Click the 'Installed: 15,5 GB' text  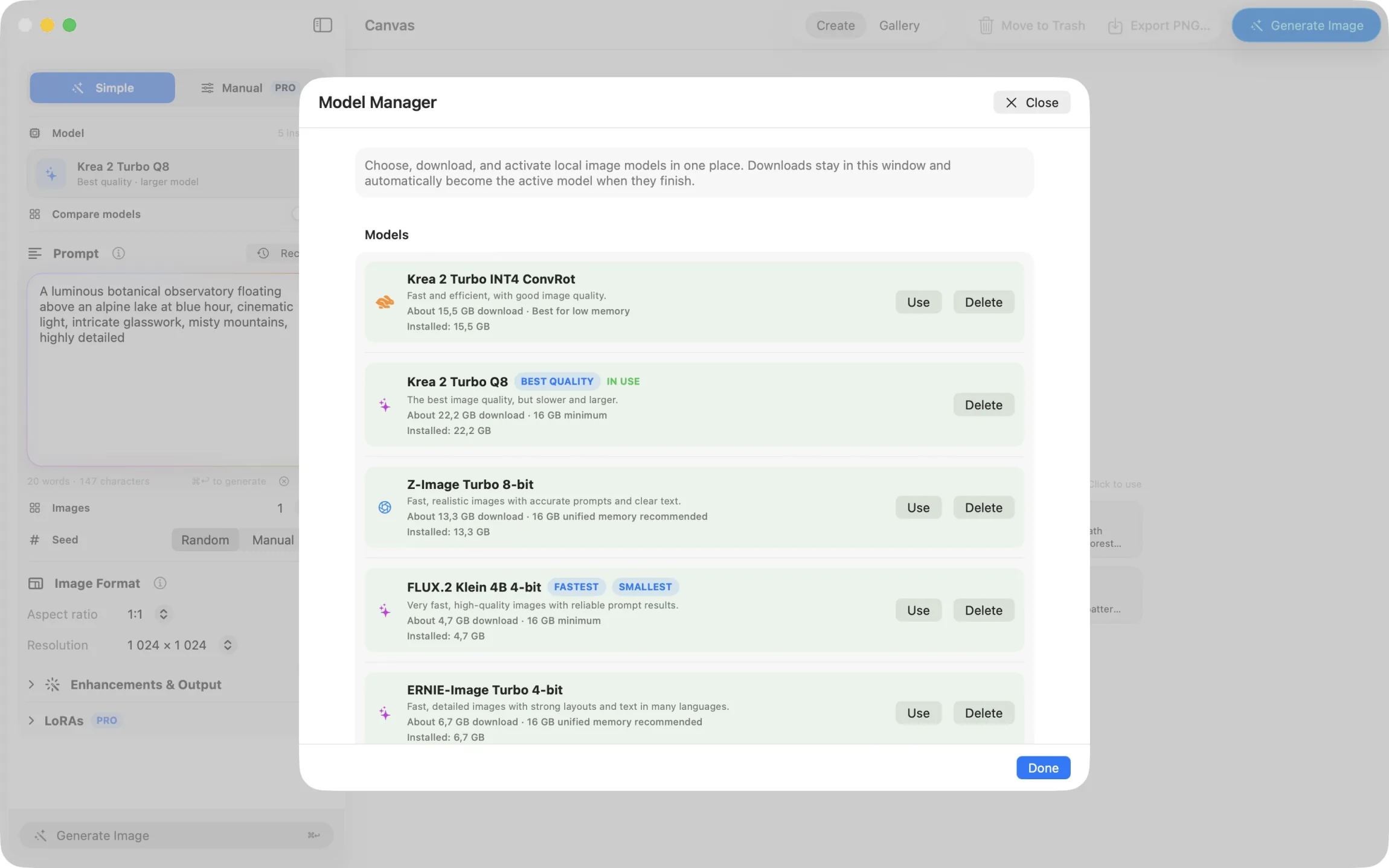tap(448, 327)
